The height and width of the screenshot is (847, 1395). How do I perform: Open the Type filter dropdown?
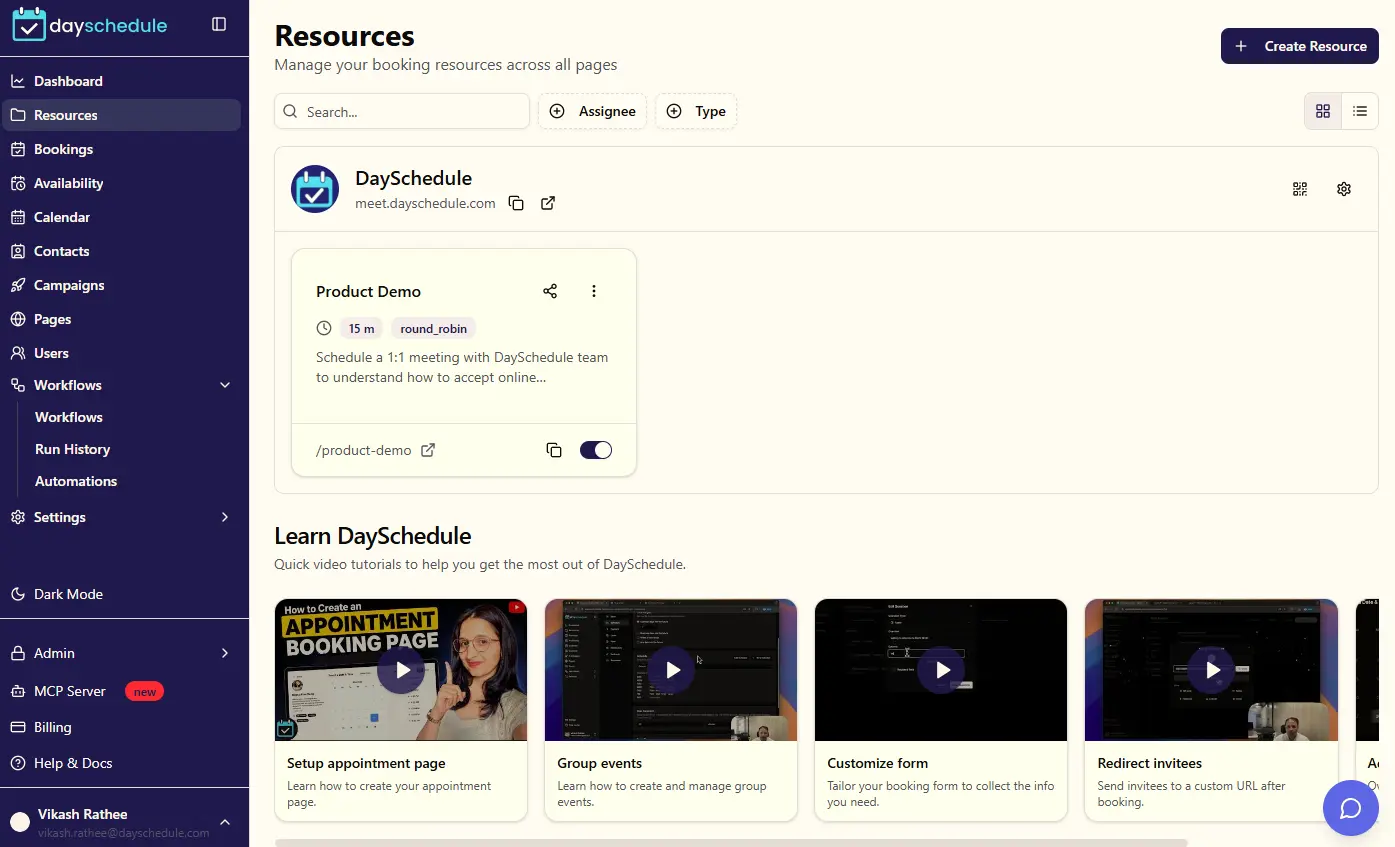(696, 111)
